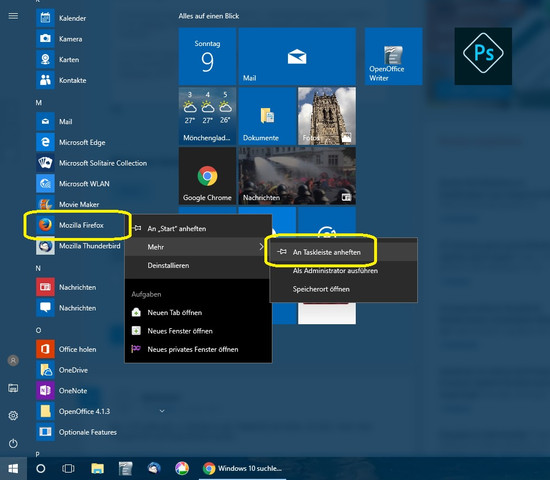Open Settings via the gear icon
Image resolution: width=550 pixels, height=480 pixels.
point(13,416)
